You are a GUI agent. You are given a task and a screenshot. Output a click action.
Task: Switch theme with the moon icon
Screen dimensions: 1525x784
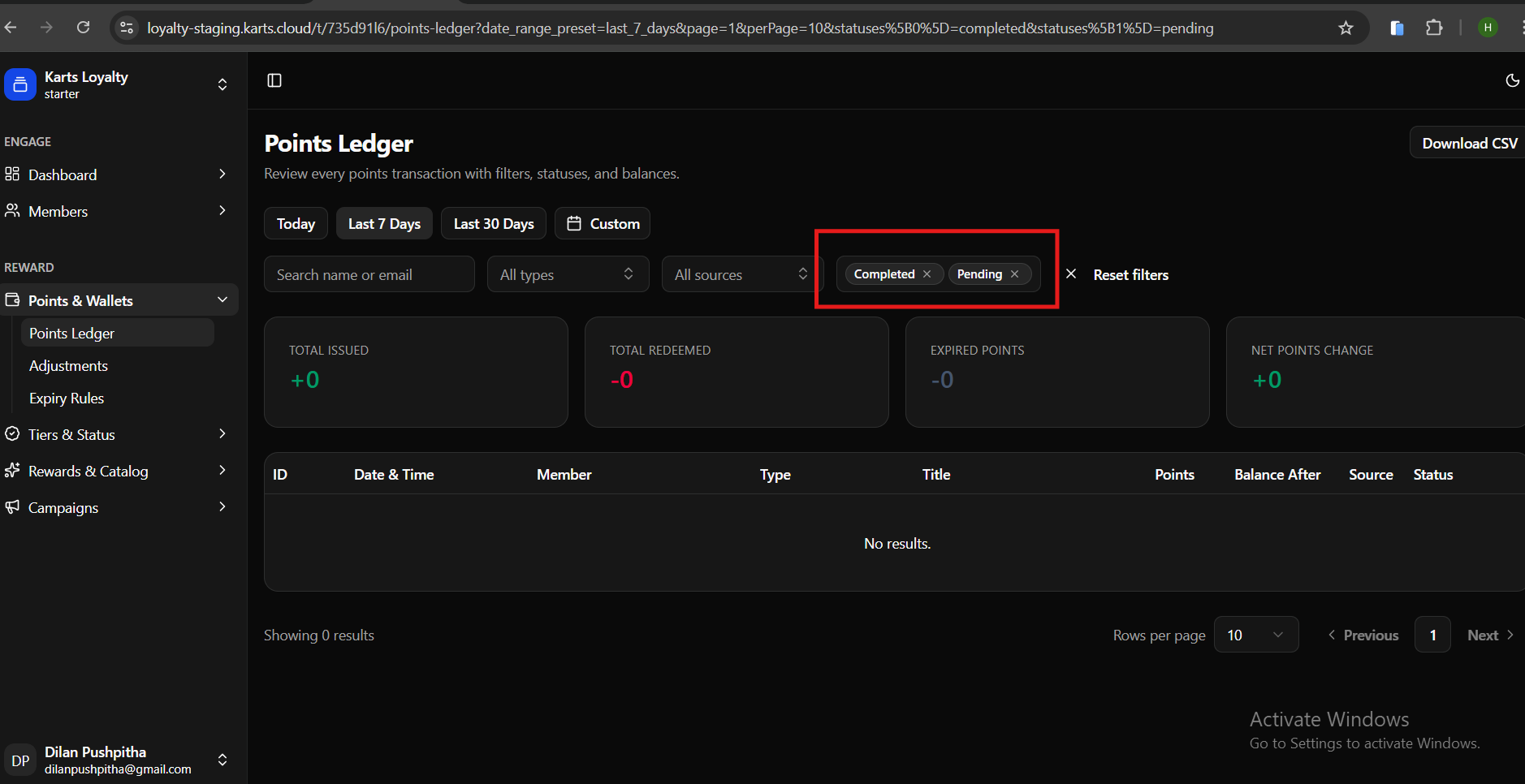[1512, 80]
